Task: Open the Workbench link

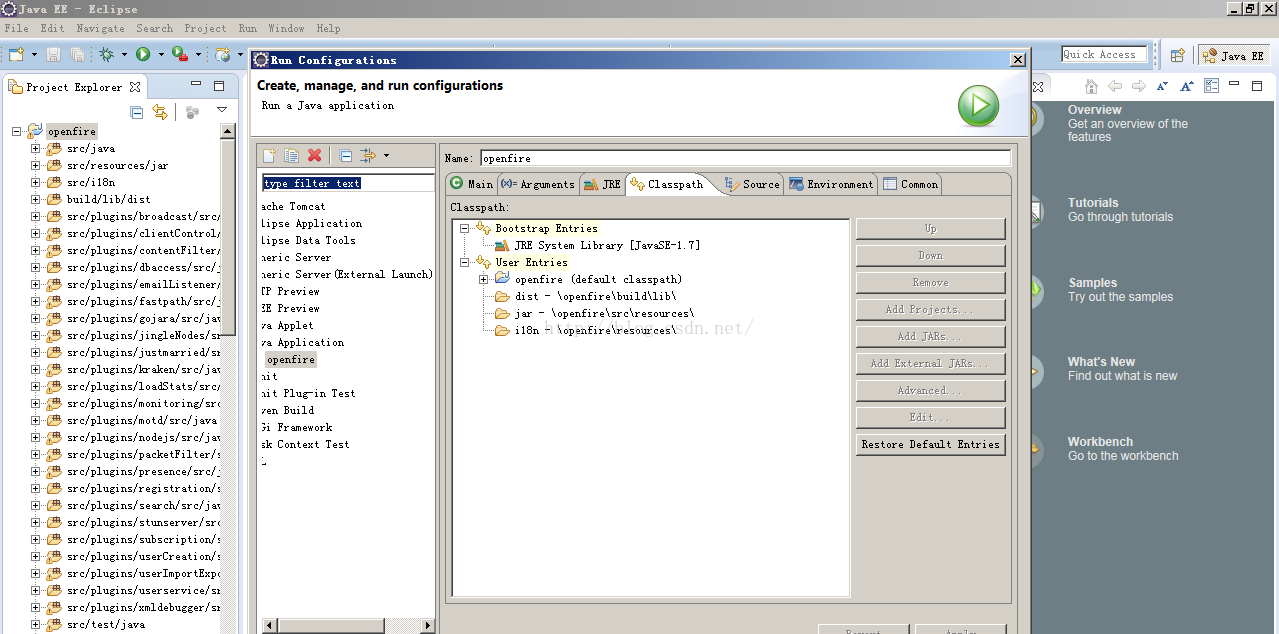Action: pyautogui.click(x=1100, y=441)
